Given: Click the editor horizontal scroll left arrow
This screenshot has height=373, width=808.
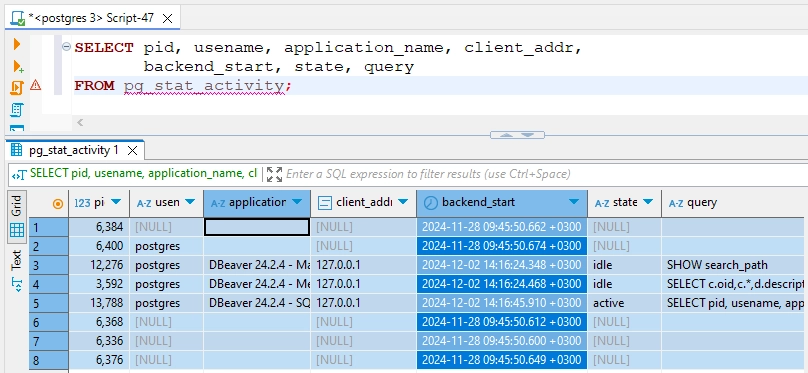Looking at the screenshot, I should (x=80, y=123).
